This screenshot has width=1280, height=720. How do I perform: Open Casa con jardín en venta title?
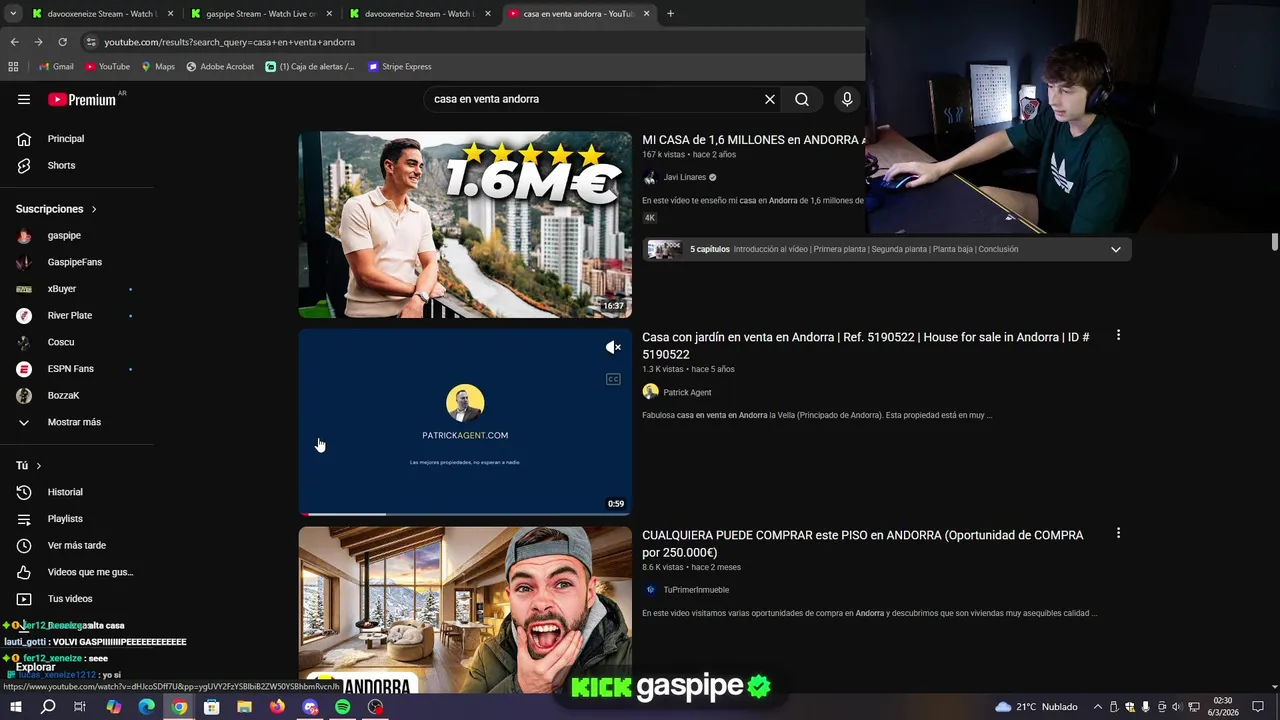pyautogui.click(x=866, y=346)
